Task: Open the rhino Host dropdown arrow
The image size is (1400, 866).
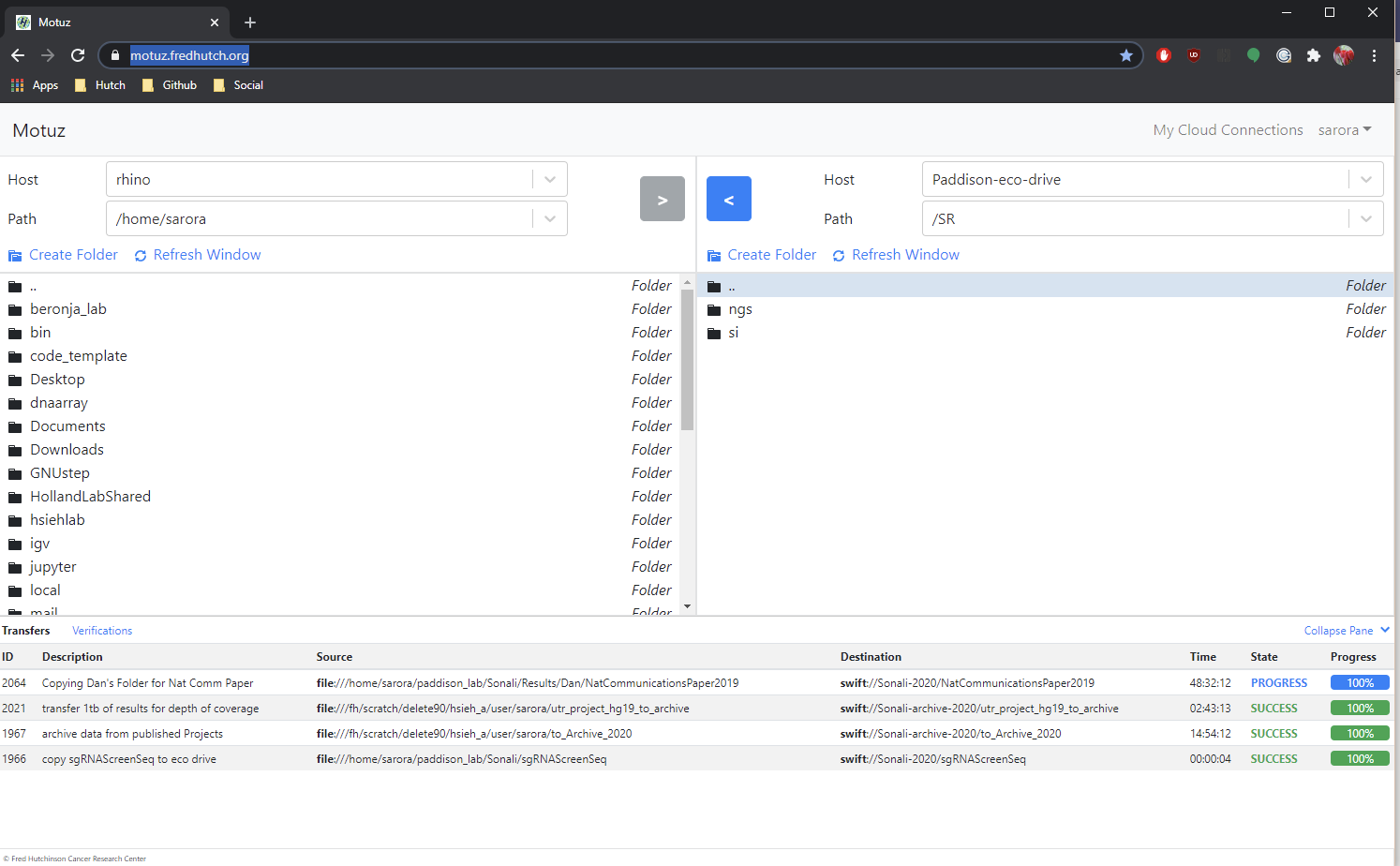Action: click(550, 178)
